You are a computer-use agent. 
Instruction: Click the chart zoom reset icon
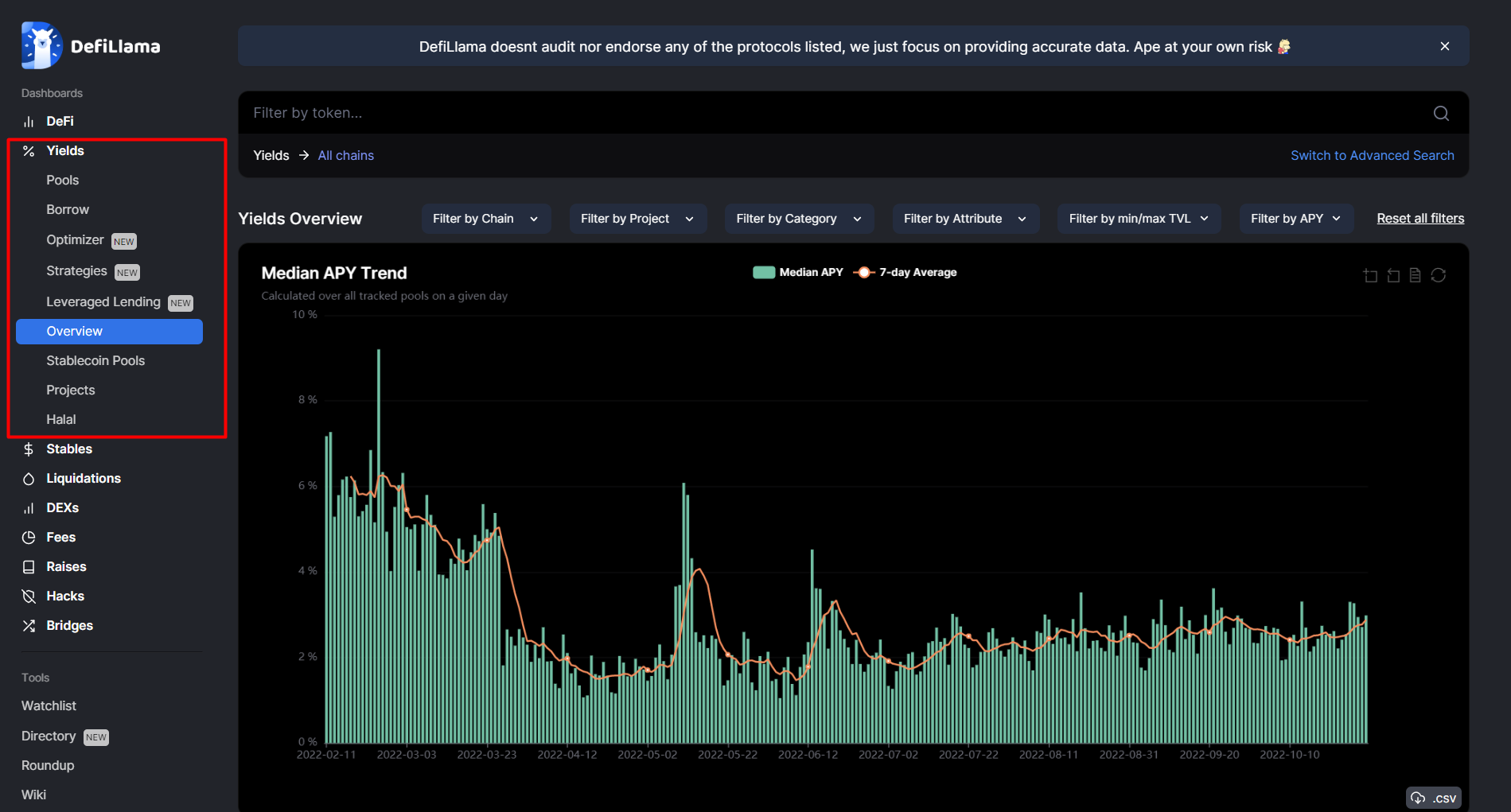(1393, 275)
